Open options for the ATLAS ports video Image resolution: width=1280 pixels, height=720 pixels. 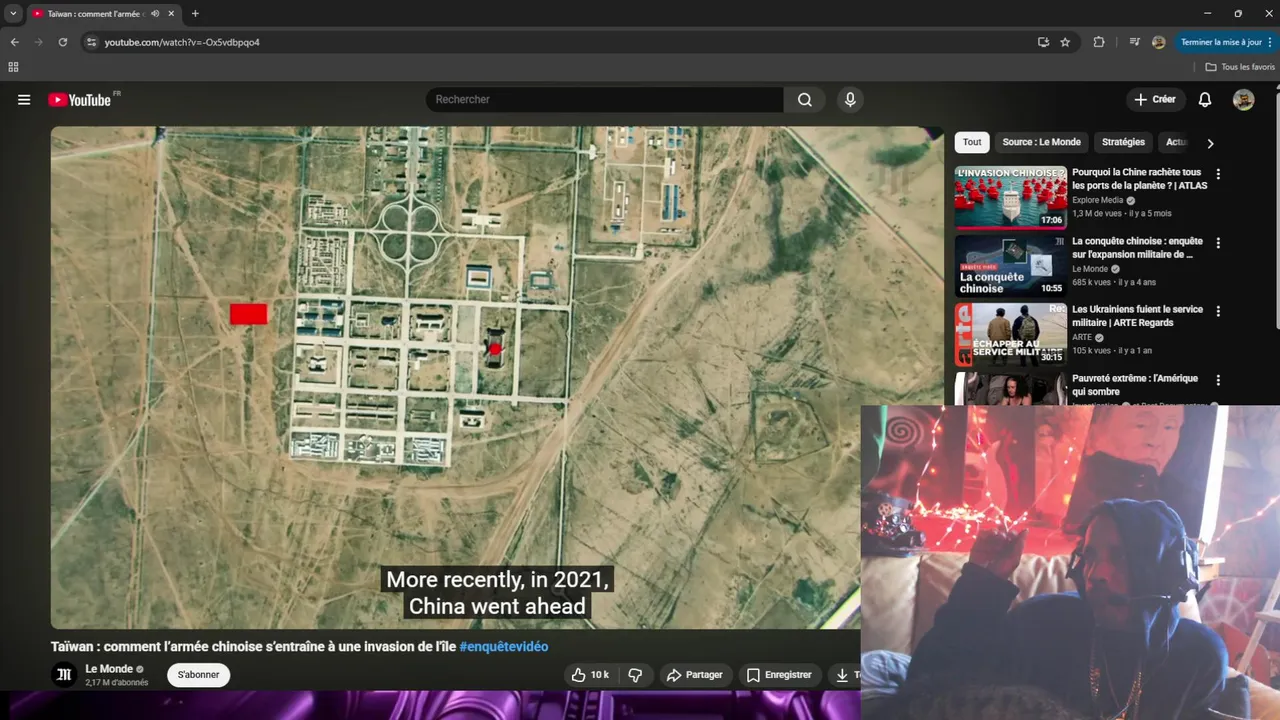point(1218,174)
